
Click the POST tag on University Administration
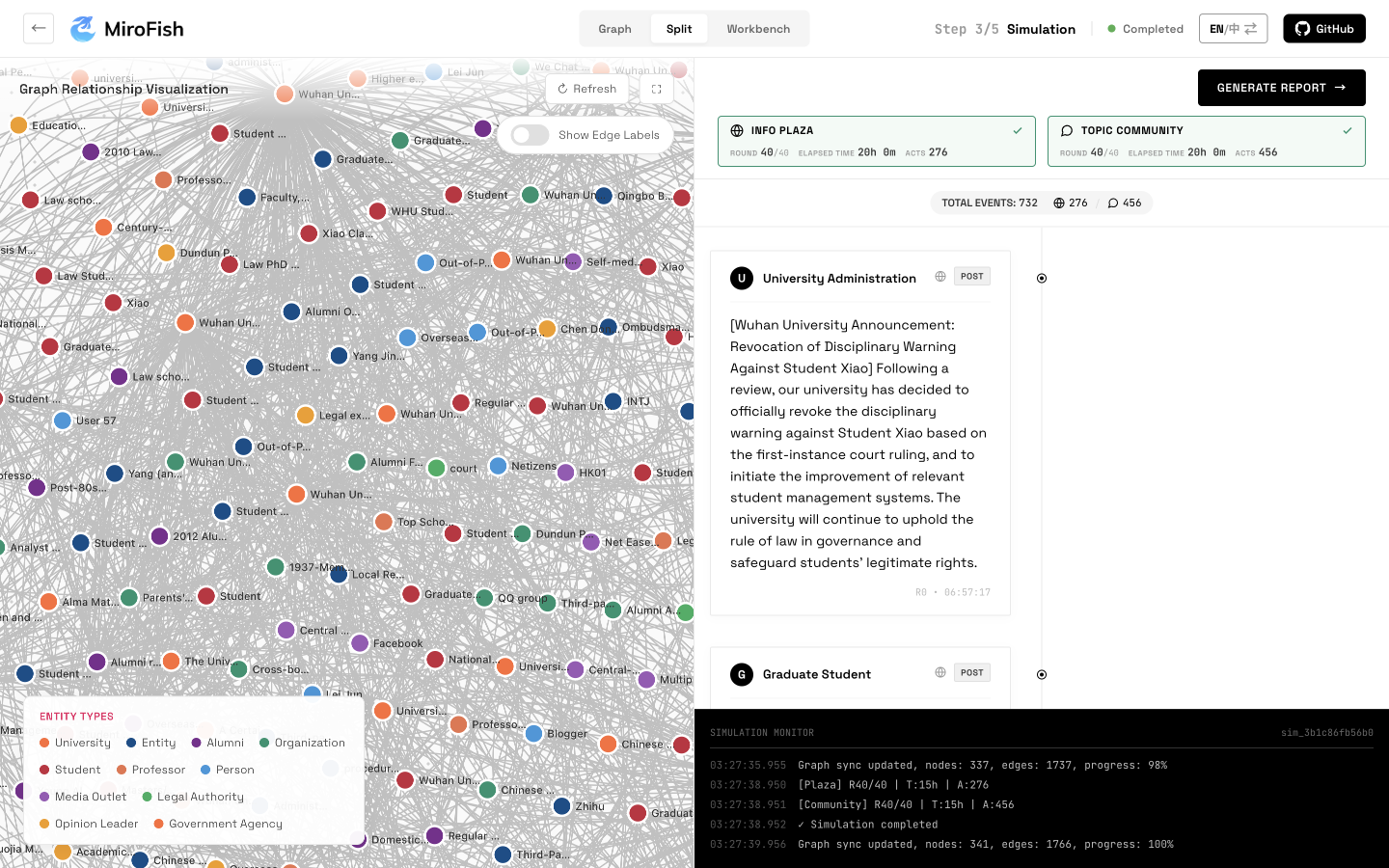point(972,277)
